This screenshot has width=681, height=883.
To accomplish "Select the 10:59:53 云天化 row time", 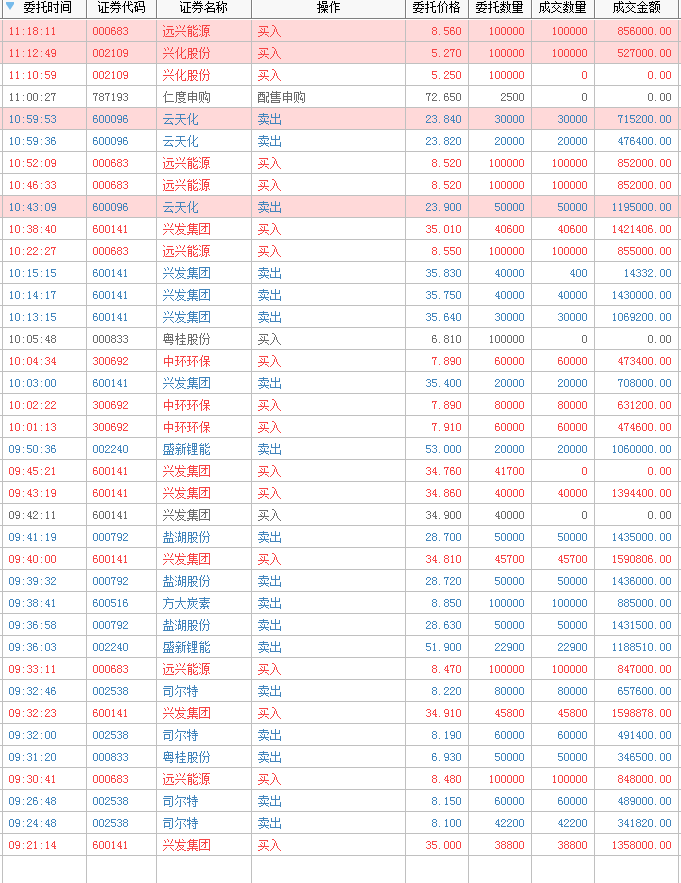I will [x=32, y=119].
